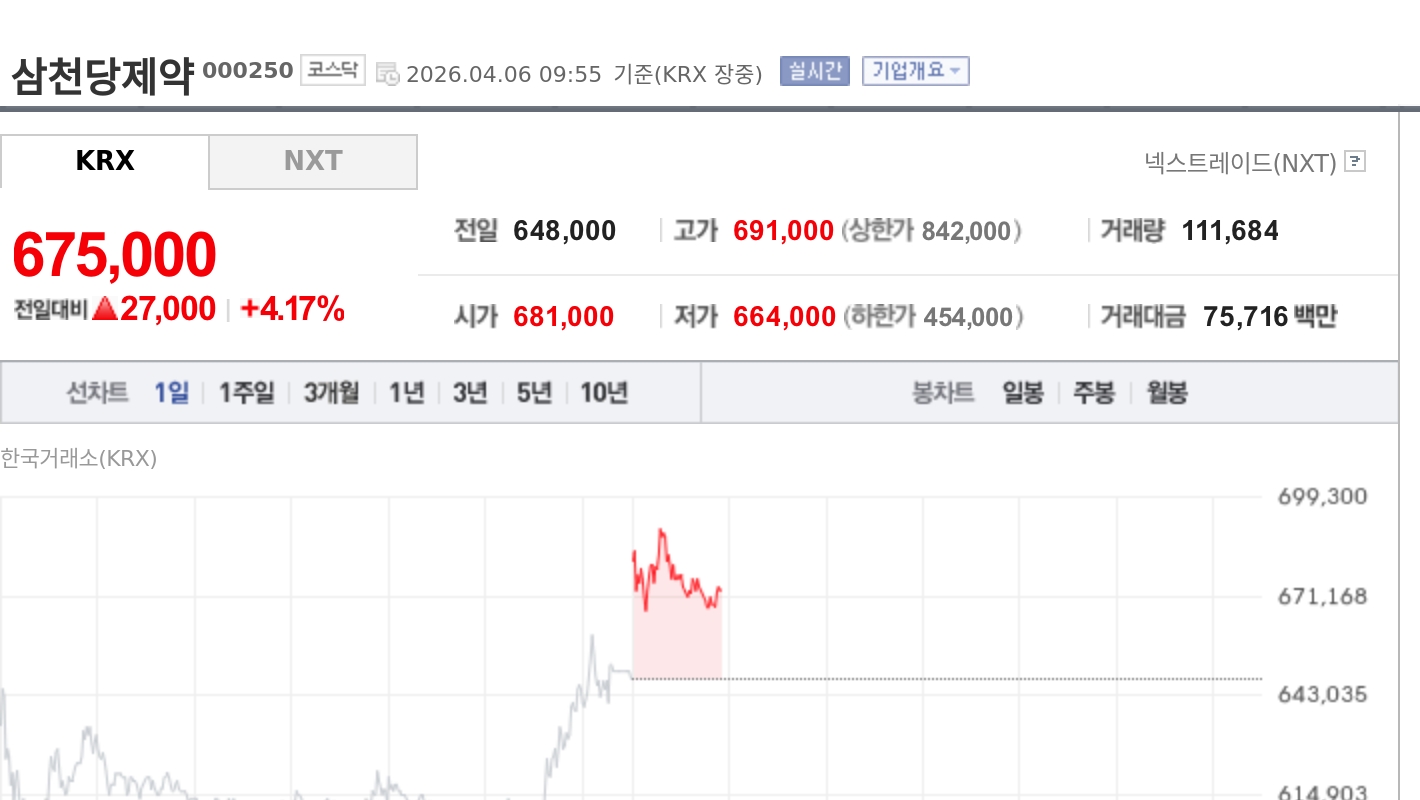Switch to the 10년 line chart
The height and width of the screenshot is (800, 1420).
[604, 393]
